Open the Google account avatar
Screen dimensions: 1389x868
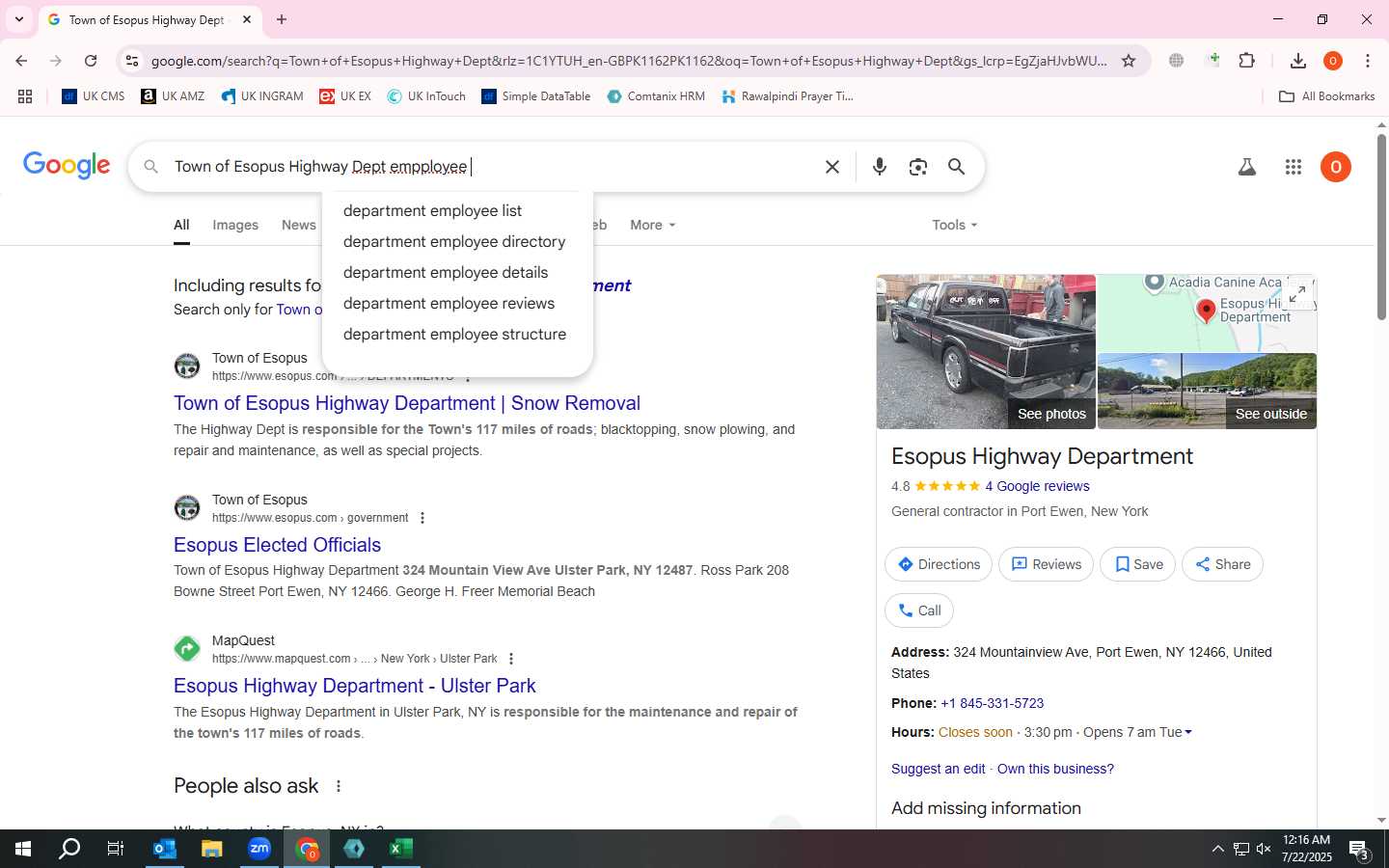pos(1336,167)
